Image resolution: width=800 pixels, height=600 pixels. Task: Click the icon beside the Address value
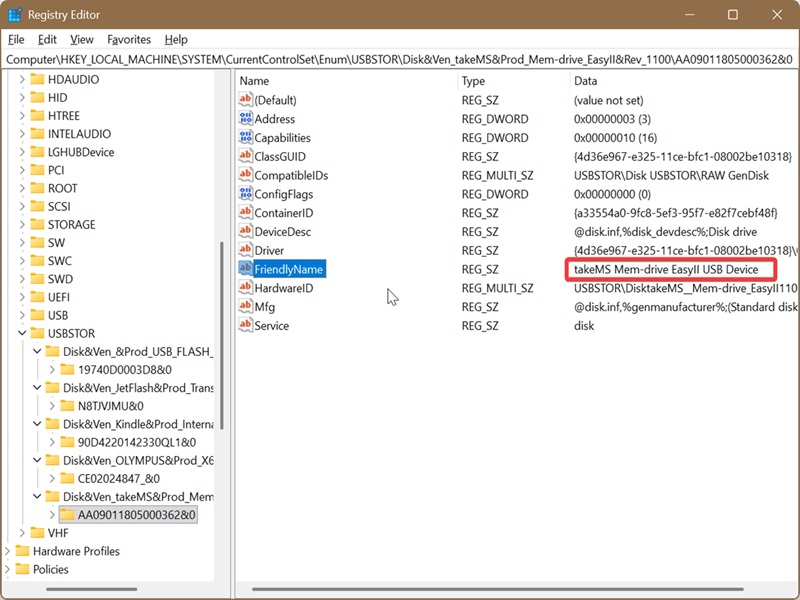[x=245, y=119]
